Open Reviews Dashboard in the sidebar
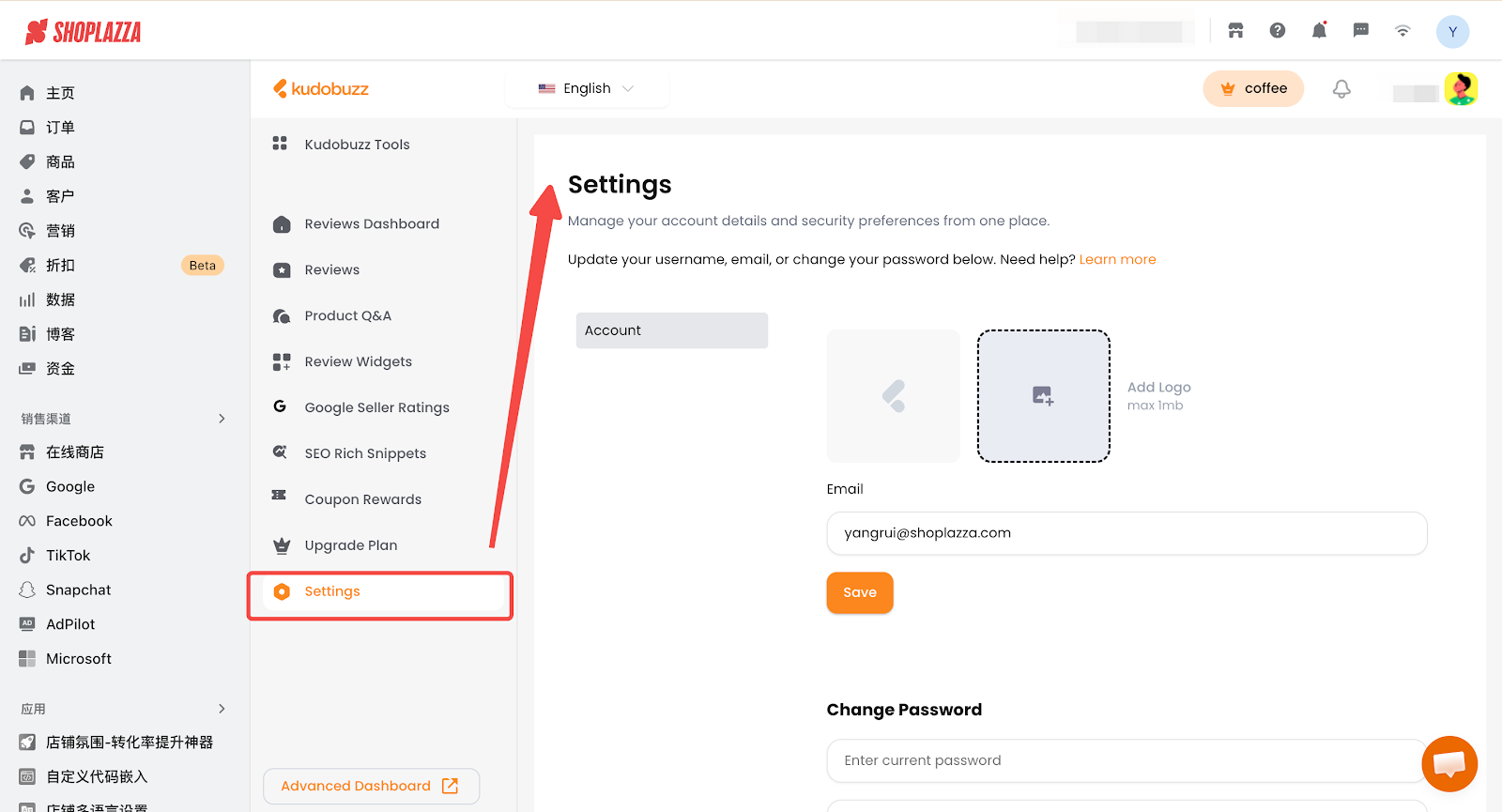Image resolution: width=1502 pixels, height=812 pixels. [x=371, y=224]
